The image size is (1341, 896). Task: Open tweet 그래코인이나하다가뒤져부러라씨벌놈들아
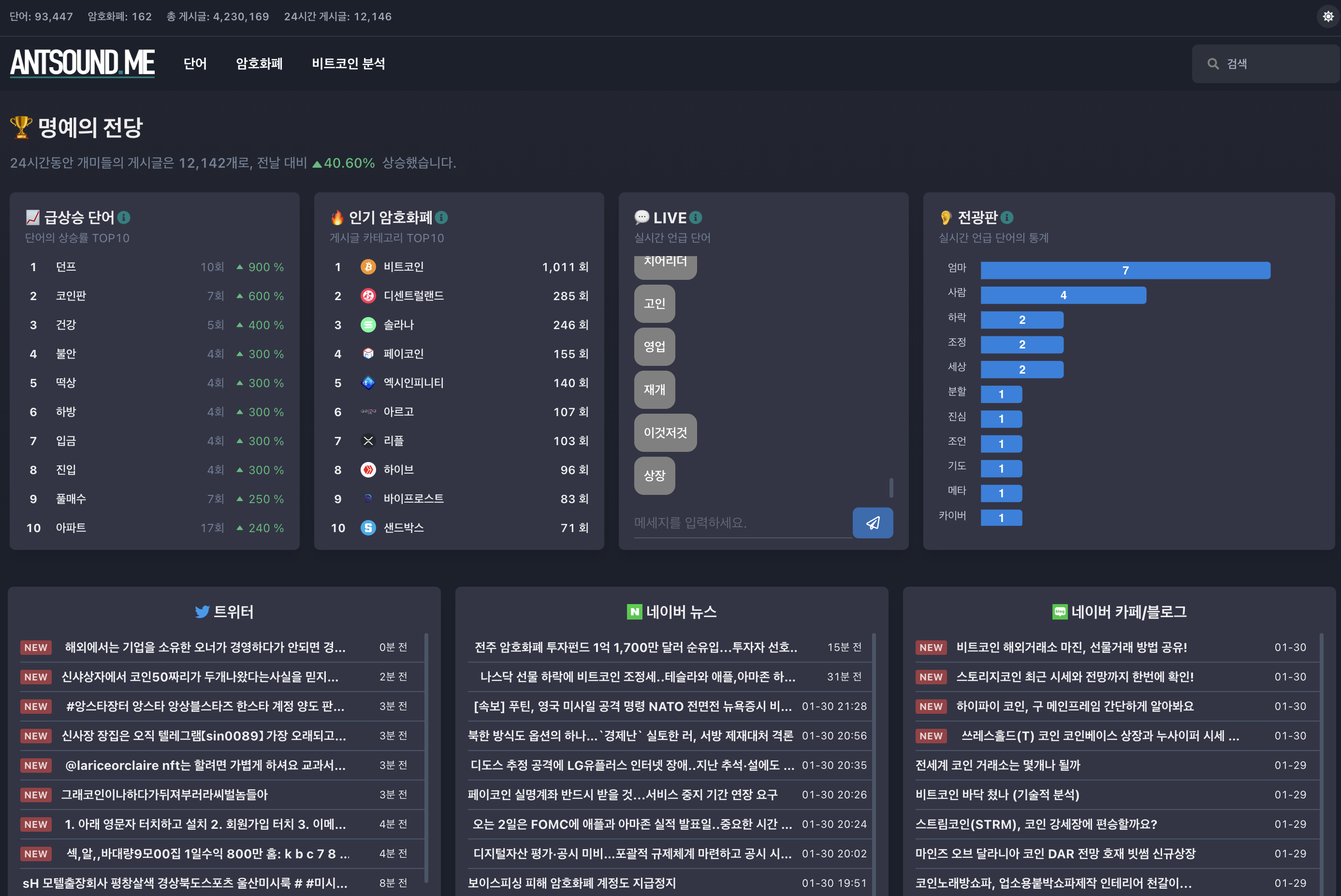[165, 795]
